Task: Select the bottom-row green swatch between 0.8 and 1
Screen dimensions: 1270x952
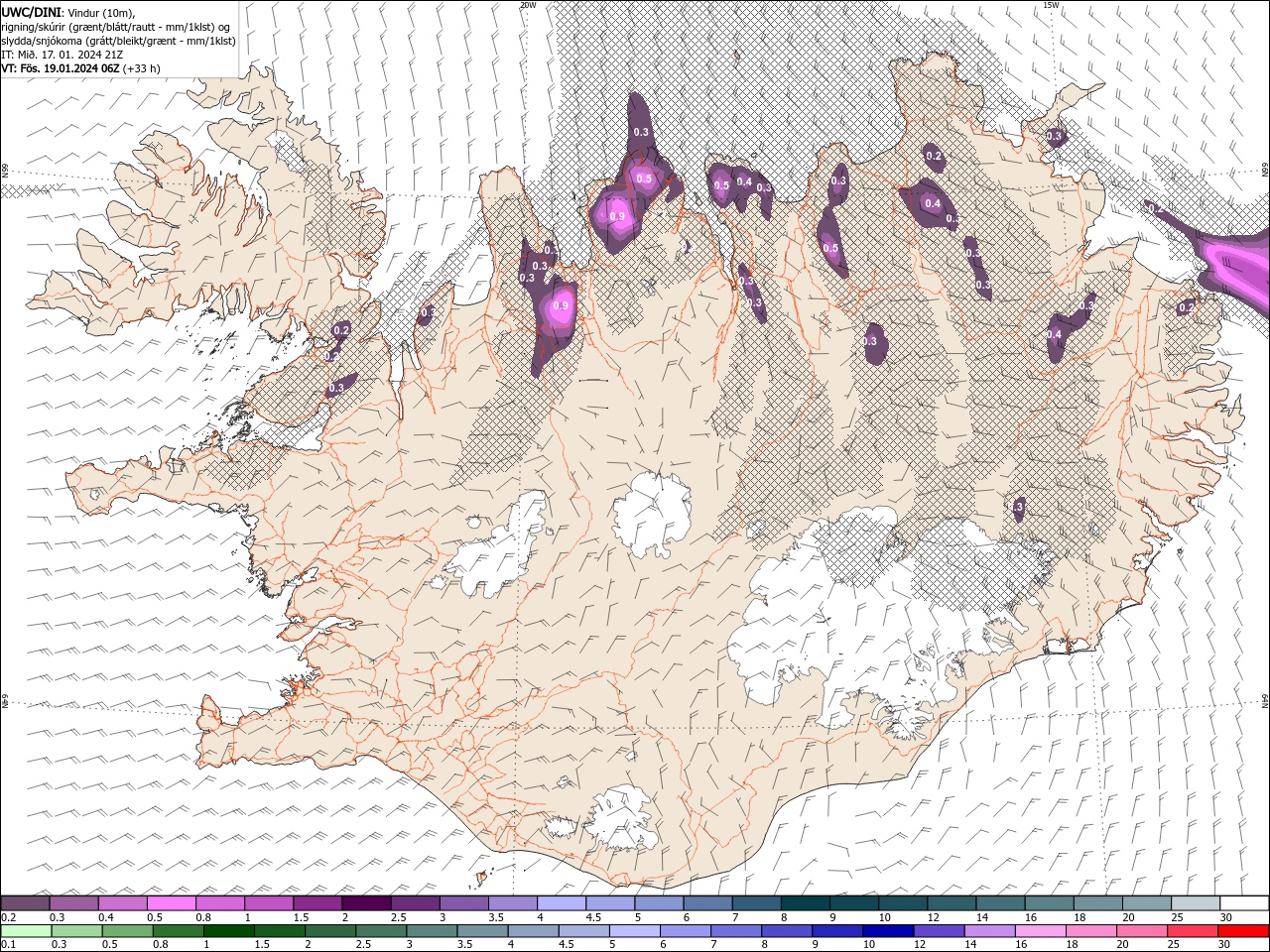Action: (x=179, y=931)
